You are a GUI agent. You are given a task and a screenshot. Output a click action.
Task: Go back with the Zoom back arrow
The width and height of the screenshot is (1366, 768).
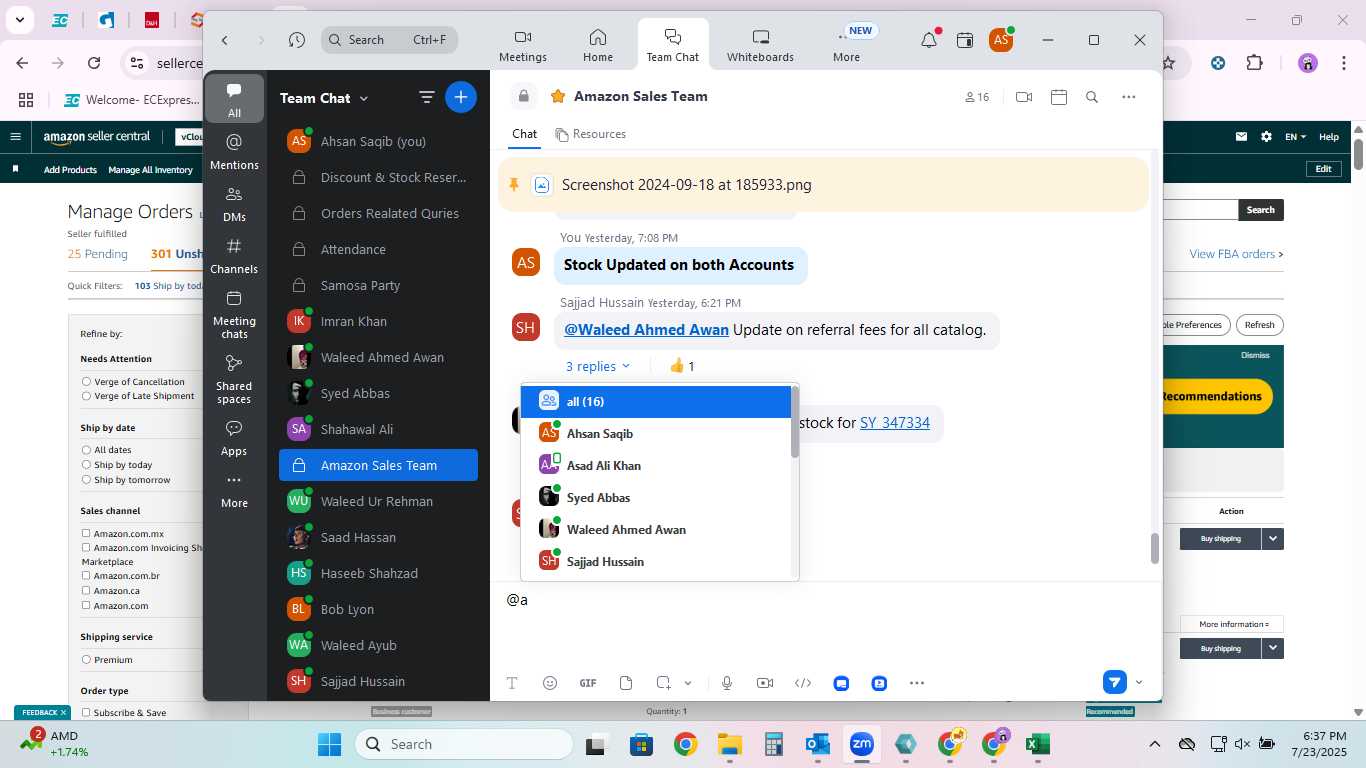[225, 40]
